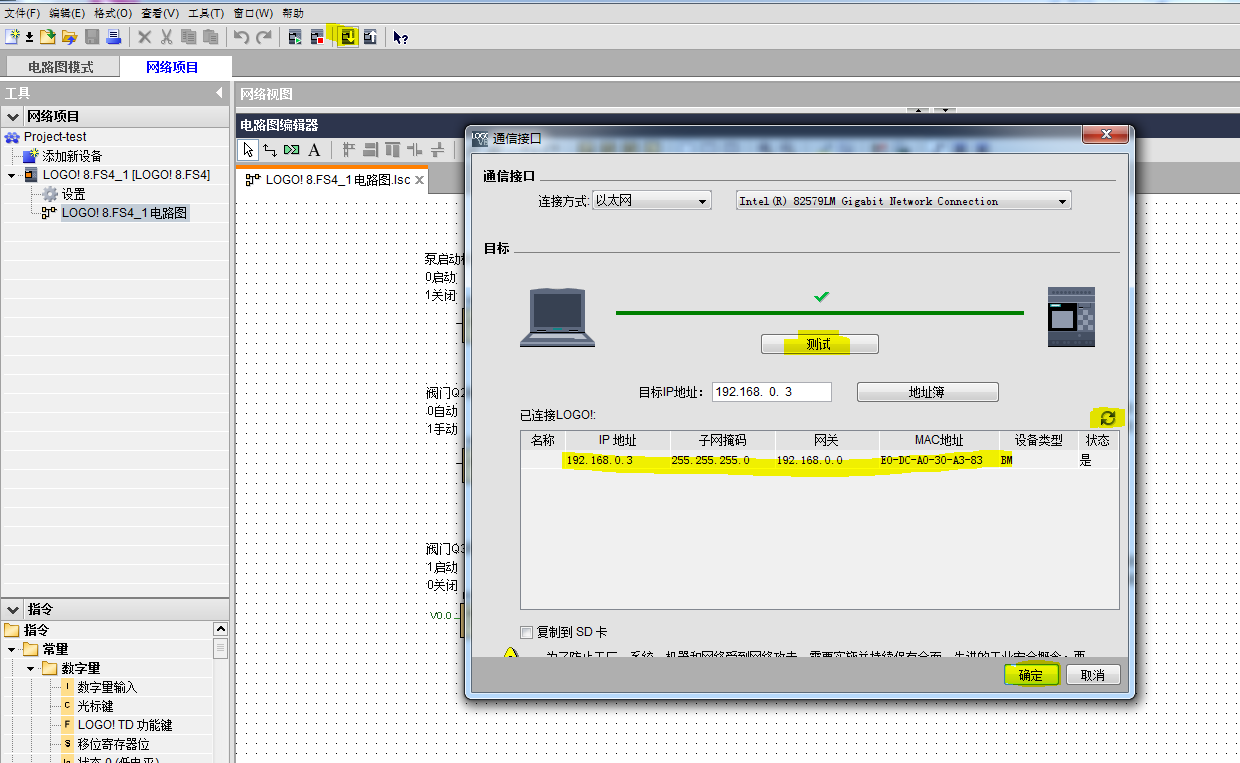Image resolution: width=1240 pixels, height=763 pixels.
Task: Click 确定 to confirm the dialog
Action: pyautogui.click(x=1031, y=675)
